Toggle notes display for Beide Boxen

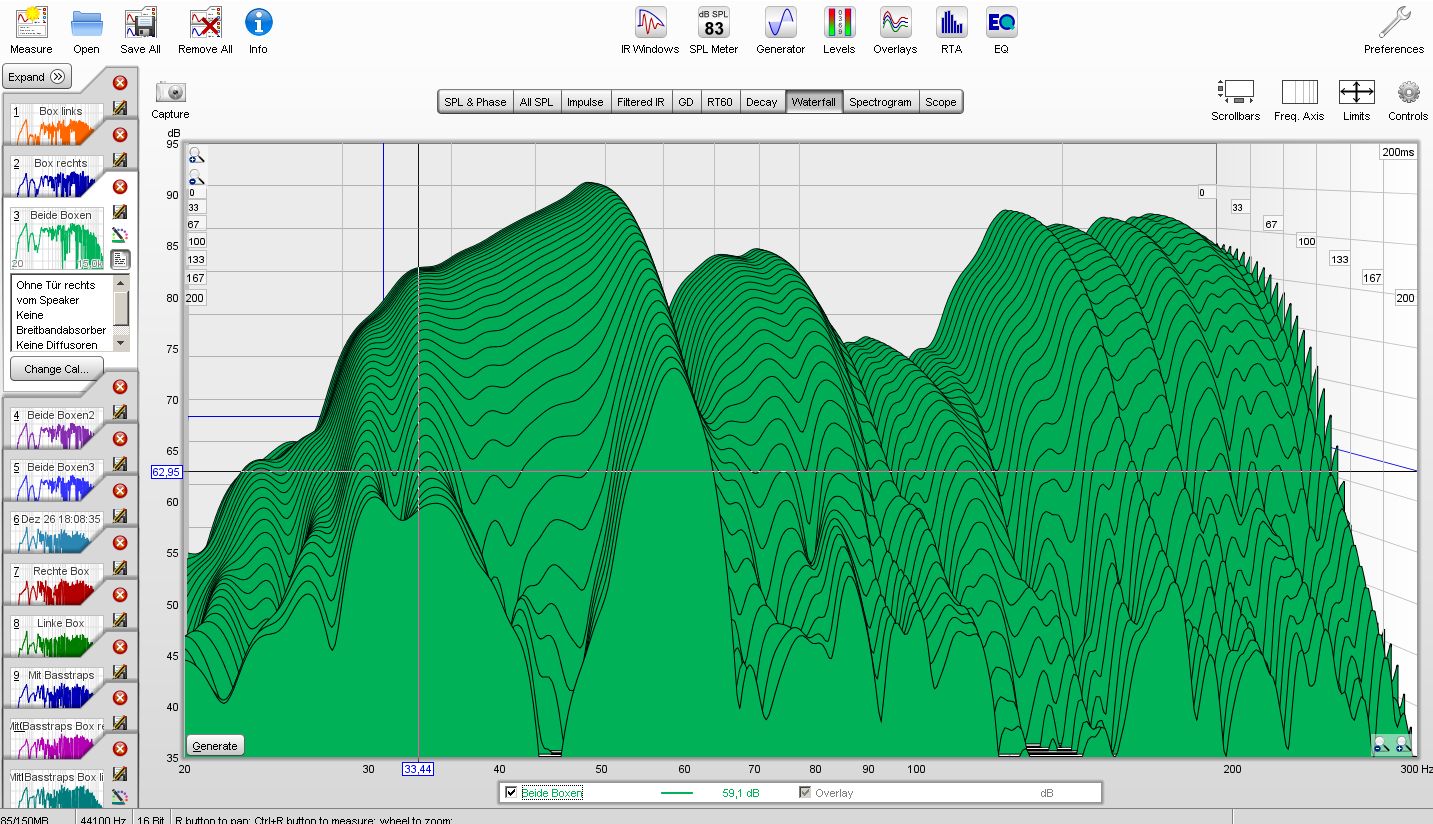[120, 259]
